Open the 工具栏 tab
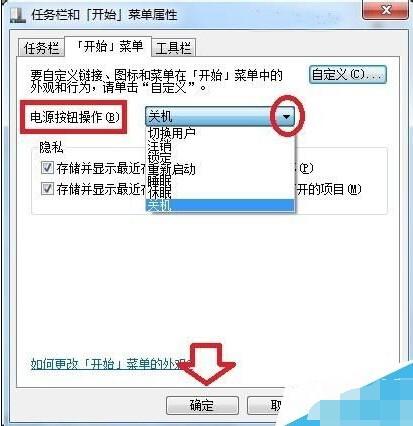Image resolution: width=413 pixels, height=426 pixels. pos(173,48)
